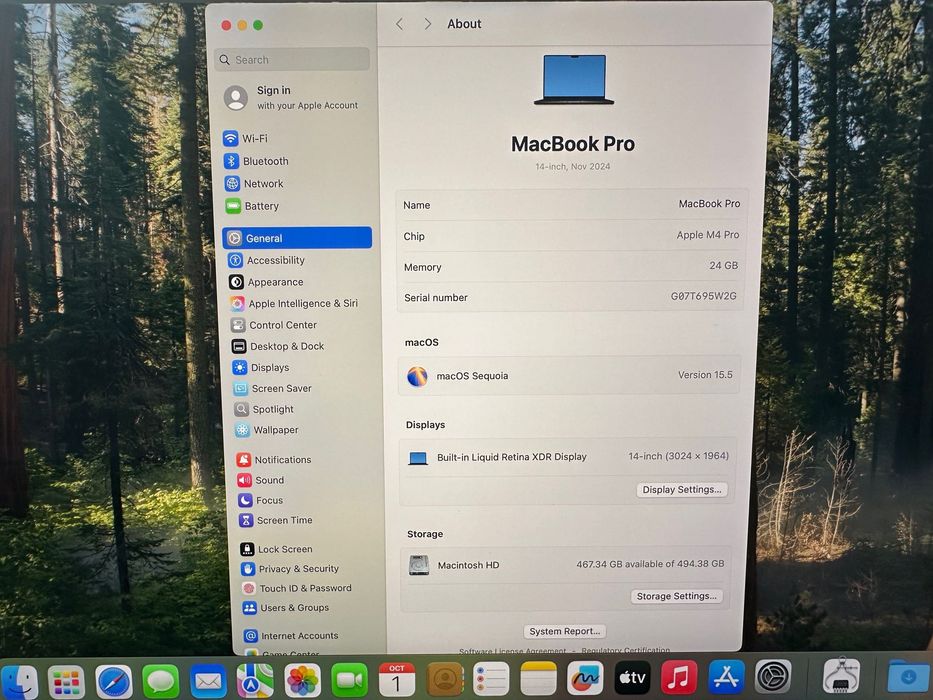Open Calendar from the Dock

[396, 679]
